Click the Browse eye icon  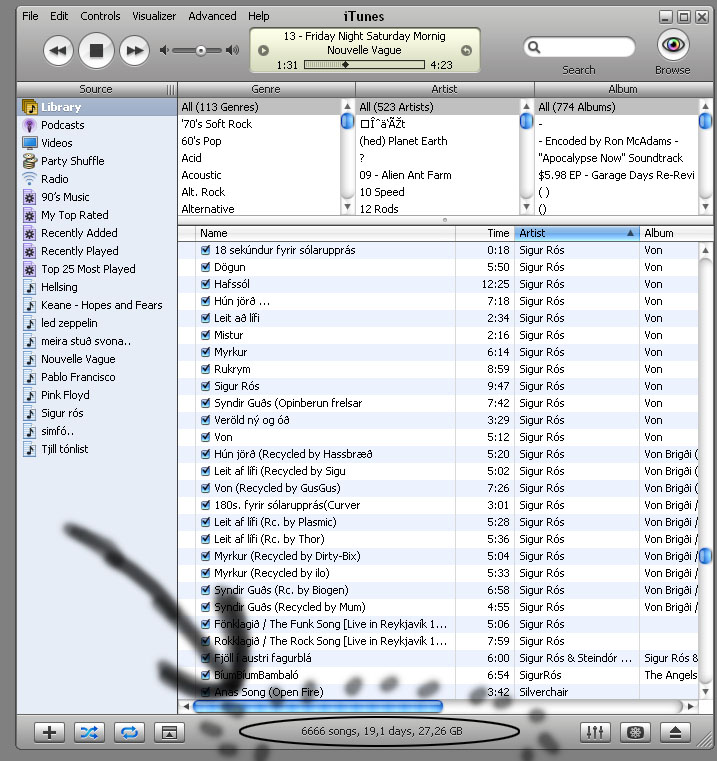coord(673,45)
